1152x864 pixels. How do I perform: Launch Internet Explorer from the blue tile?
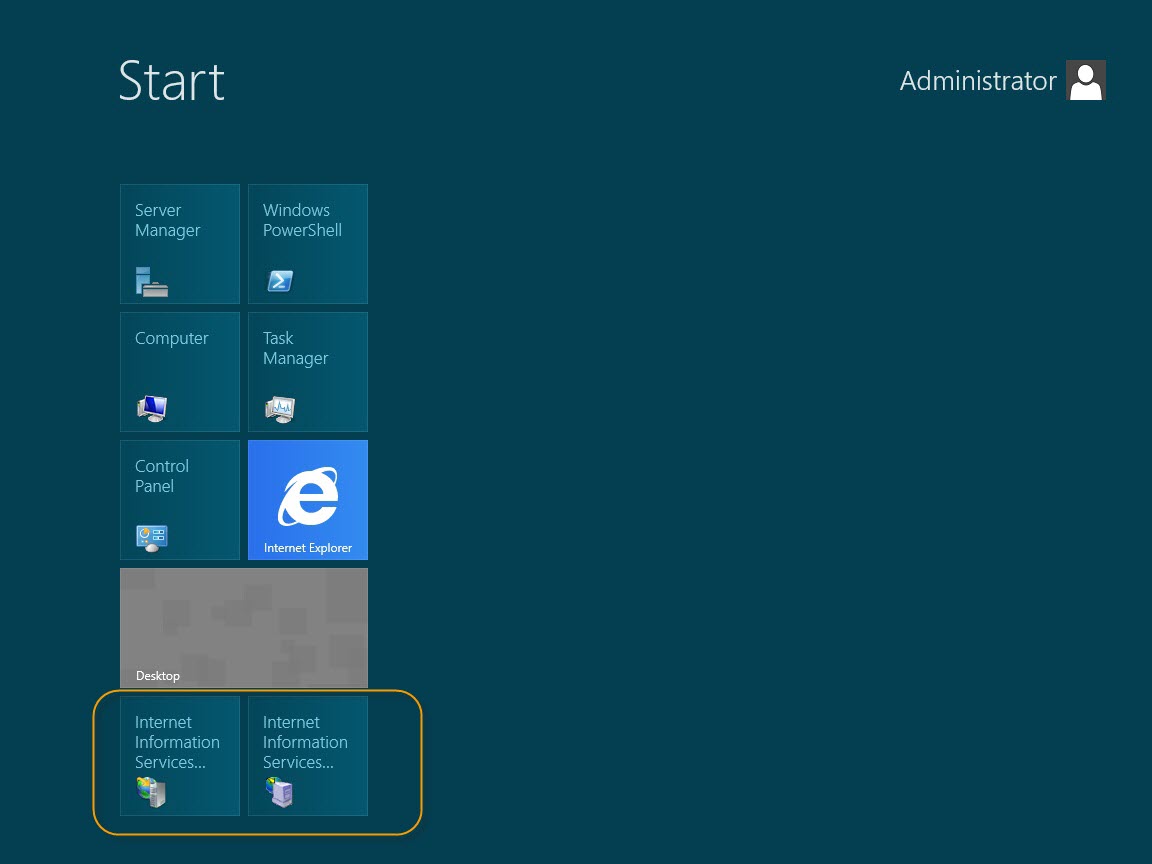[x=308, y=500]
